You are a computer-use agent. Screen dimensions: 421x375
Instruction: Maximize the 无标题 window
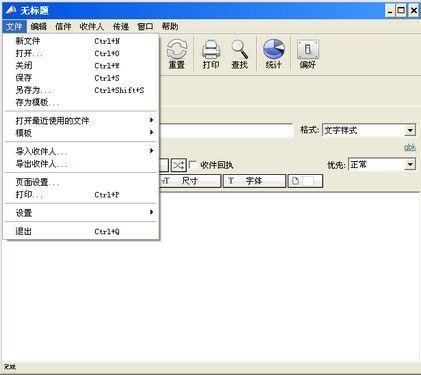coord(402,11)
